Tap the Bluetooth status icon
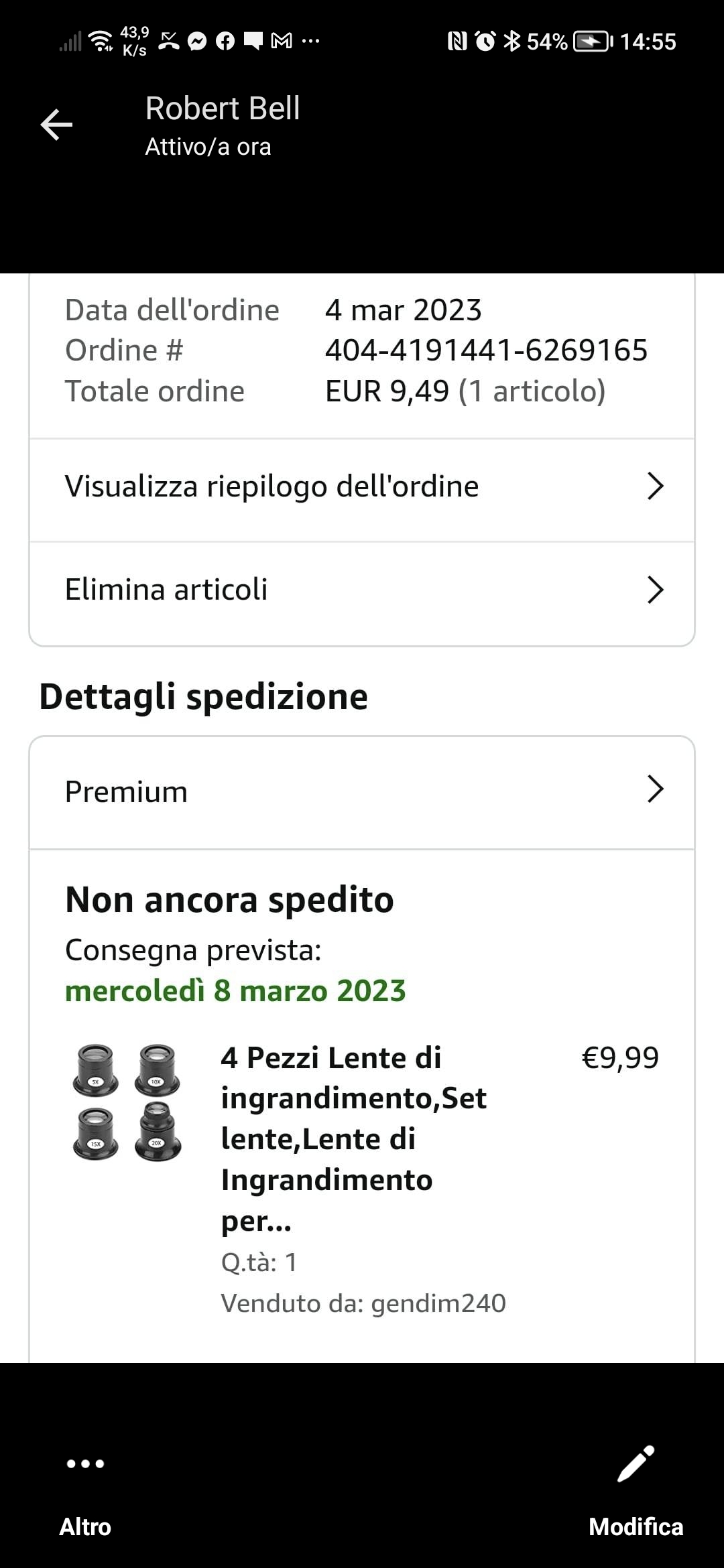Viewport: 724px width, 1568px height. pyautogui.click(x=511, y=42)
